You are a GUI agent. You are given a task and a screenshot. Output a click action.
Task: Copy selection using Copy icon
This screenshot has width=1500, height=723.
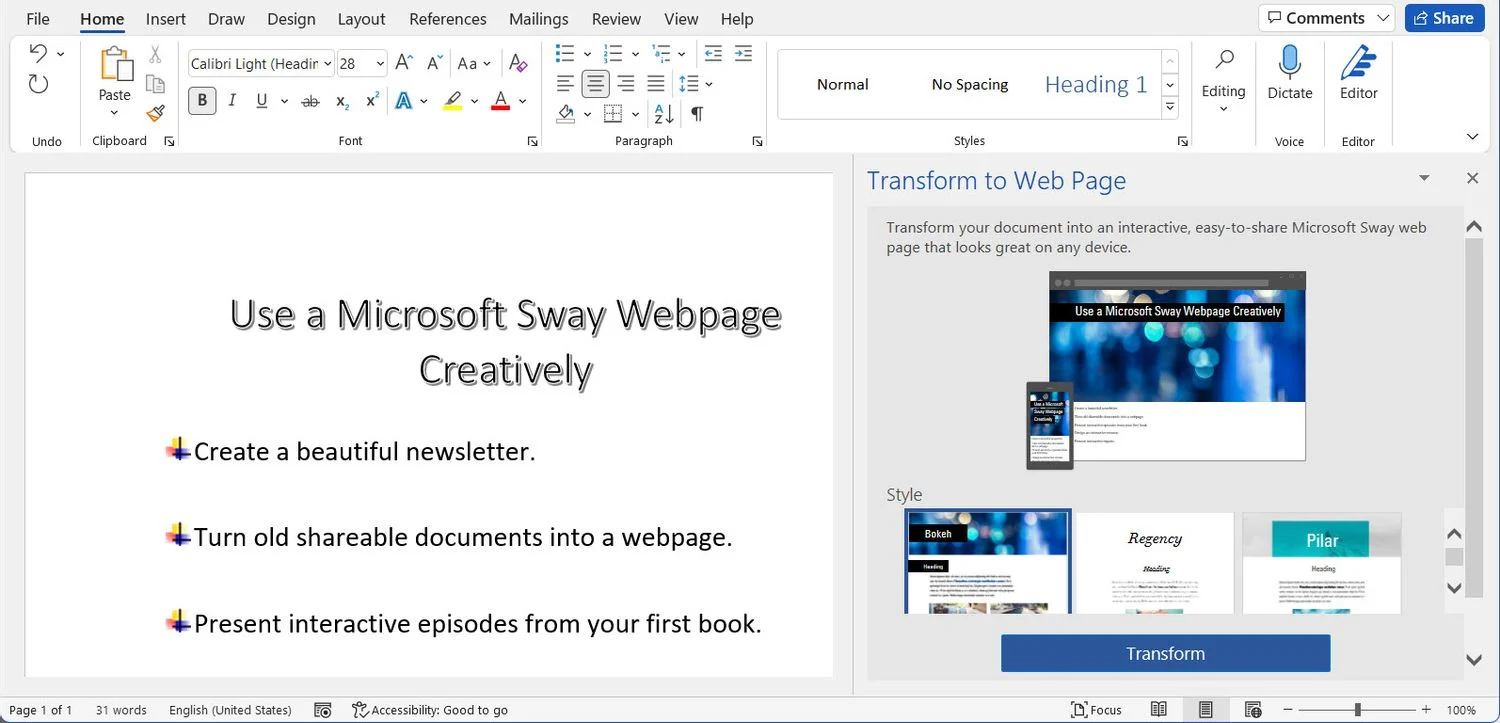click(x=155, y=84)
